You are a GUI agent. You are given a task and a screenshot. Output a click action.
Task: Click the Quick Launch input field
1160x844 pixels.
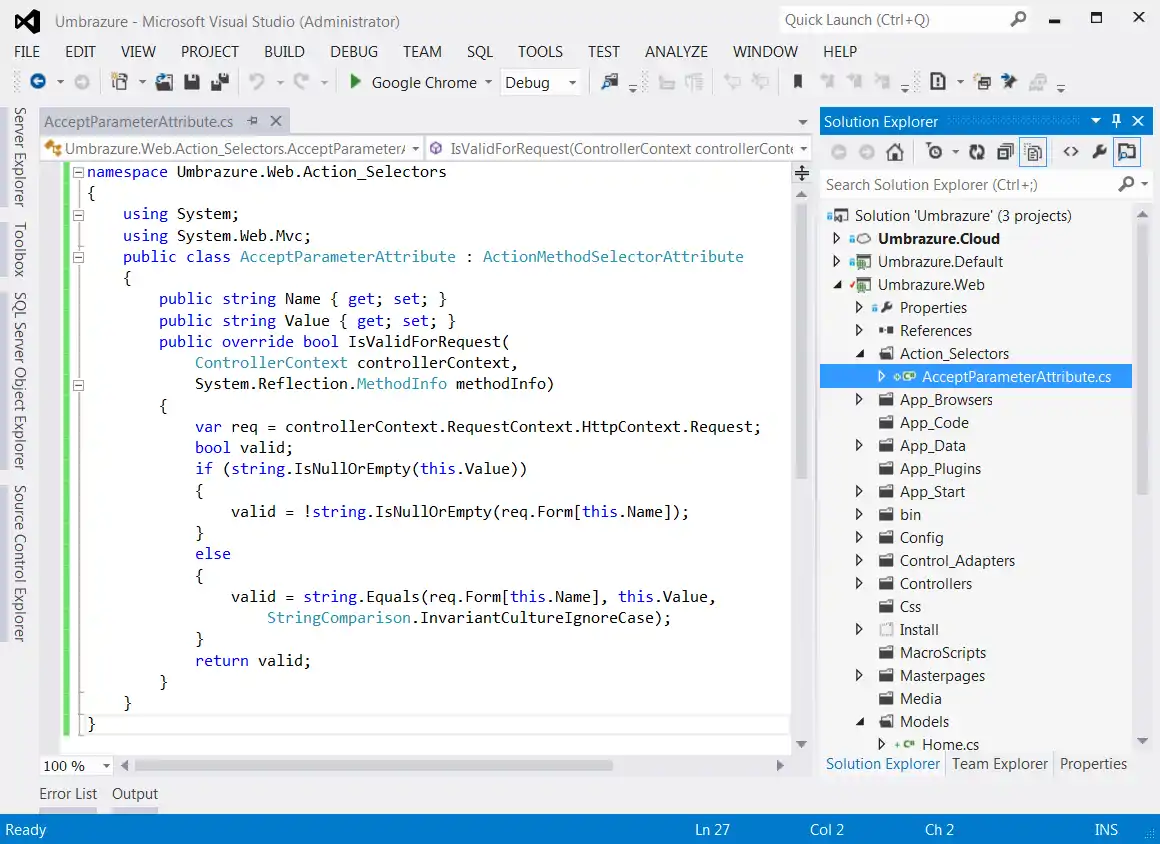[894, 20]
